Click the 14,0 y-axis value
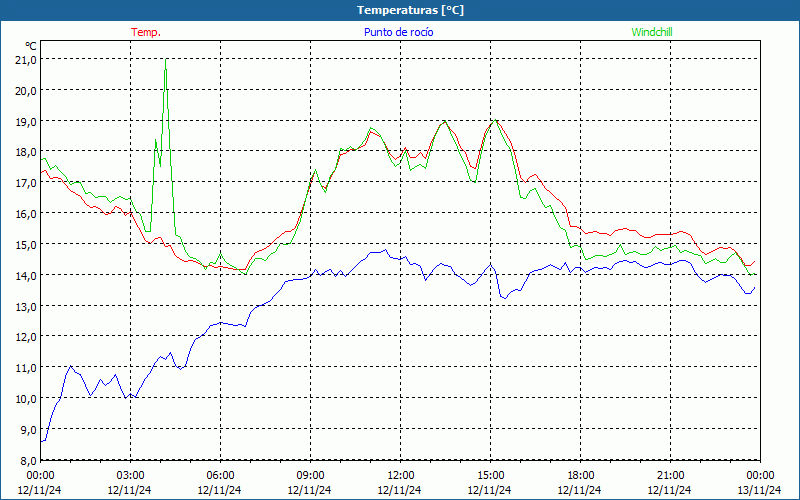This screenshot has height=500, width=800. click(x=27, y=276)
